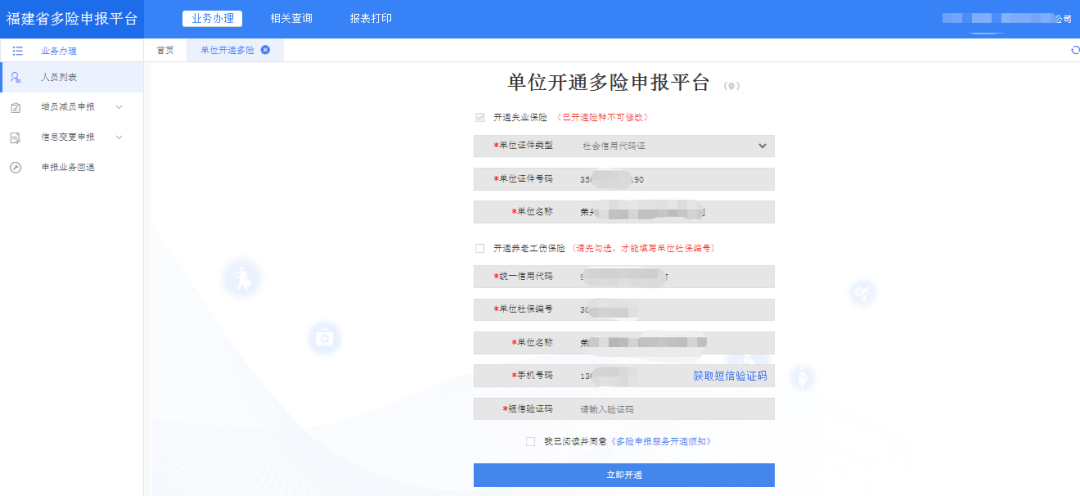Click the 业务办理 sidebar header text
This screenshot has width=1080, height=496.
click(x=59, y=51)
